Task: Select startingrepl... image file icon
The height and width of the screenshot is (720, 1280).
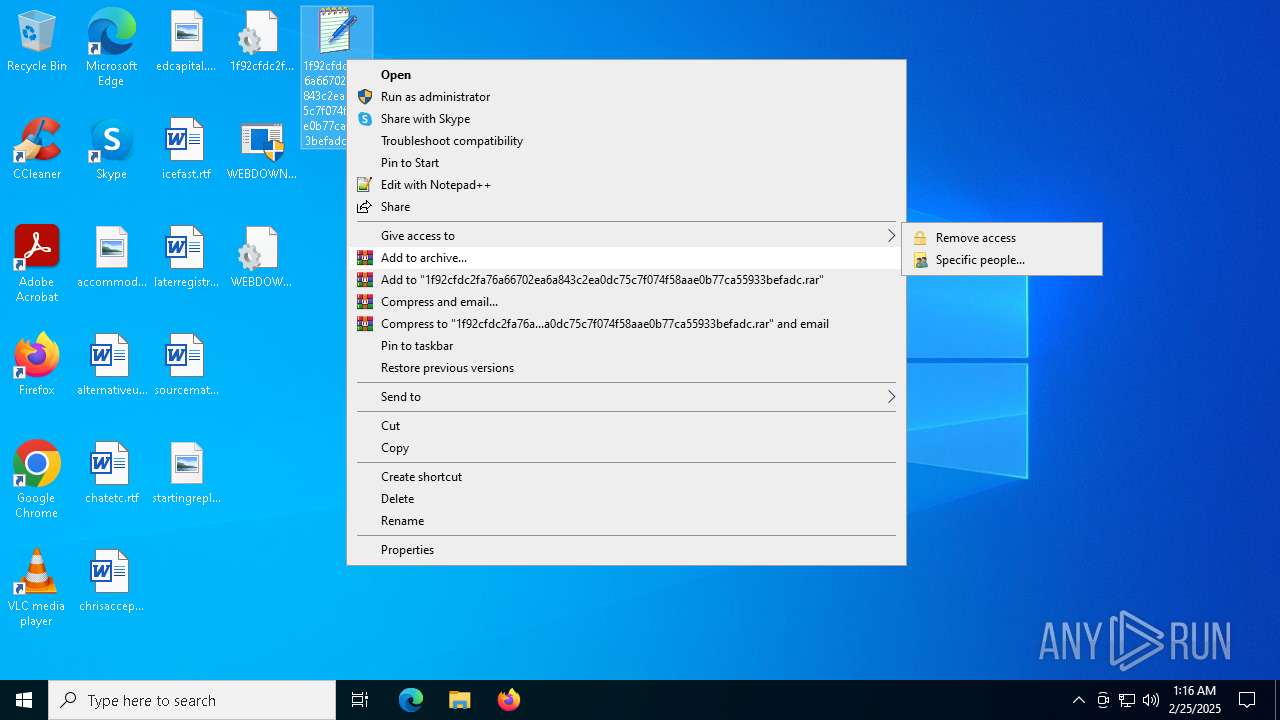Action: tap(186, 474)
